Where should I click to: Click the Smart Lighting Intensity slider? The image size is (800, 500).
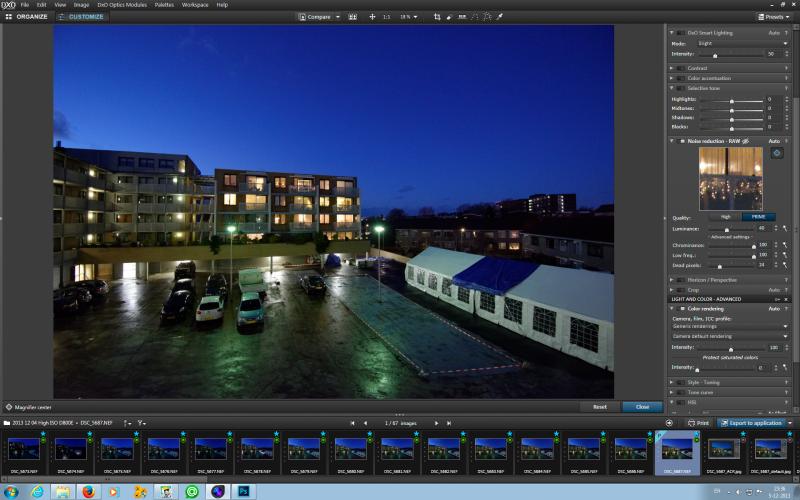click(731, 54)
